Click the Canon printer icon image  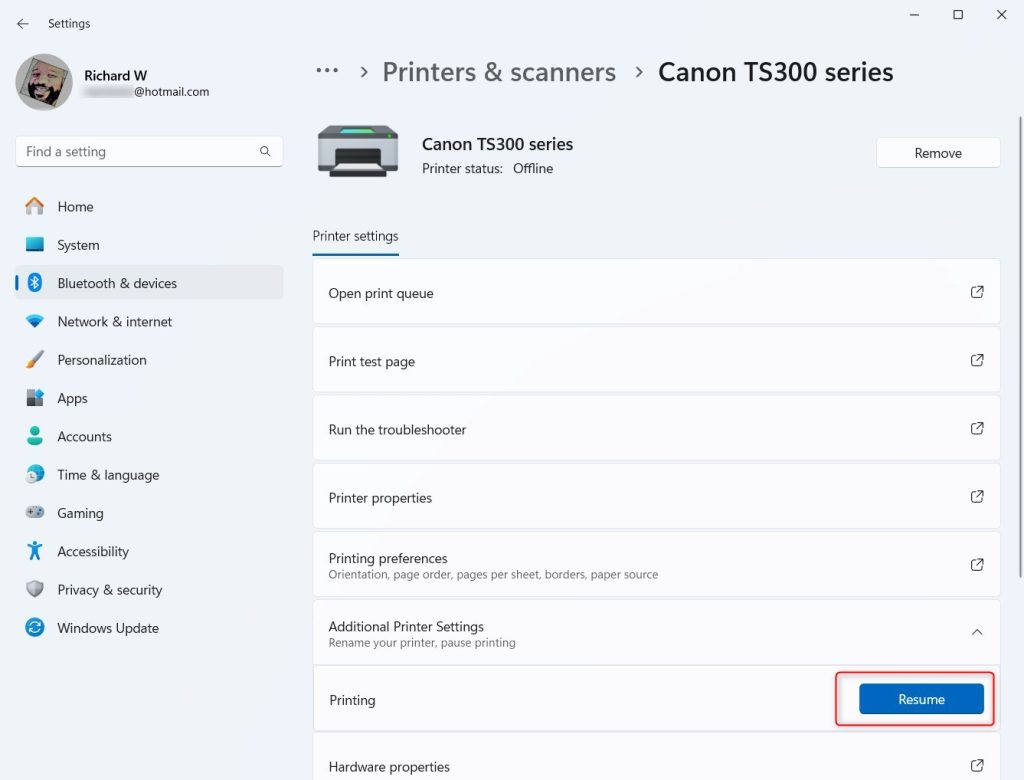358,152
